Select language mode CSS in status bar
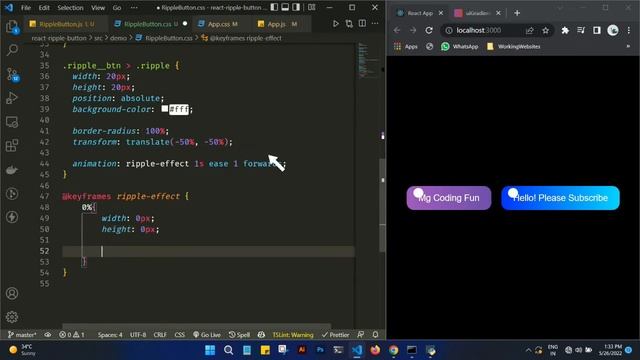The width and height of the screenshot is (640, 360). [x=180, y=335]
